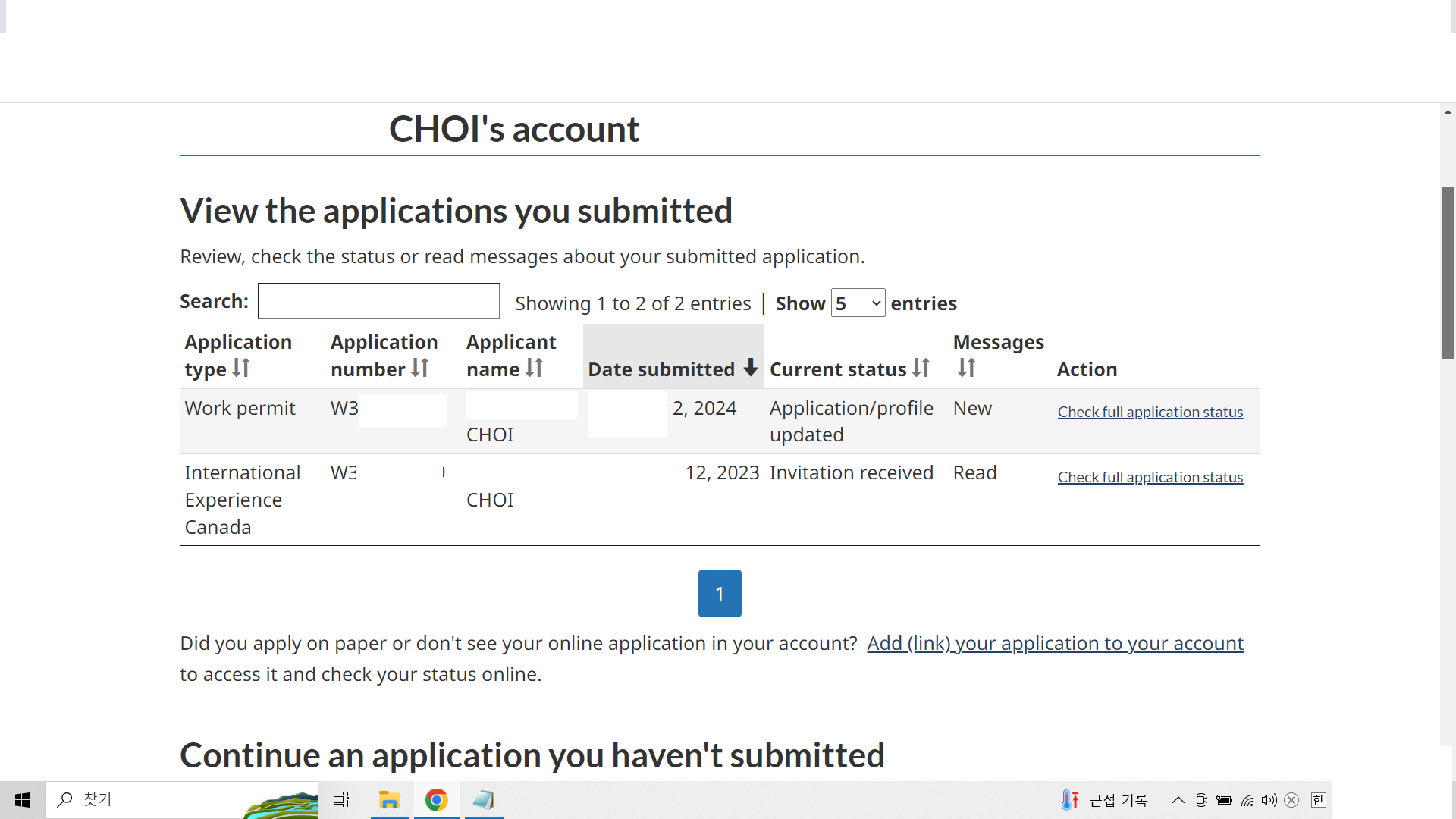The image size is (1456, 819).
Task: Toggle Korean IME language indicator
Action: (1318, 800)
